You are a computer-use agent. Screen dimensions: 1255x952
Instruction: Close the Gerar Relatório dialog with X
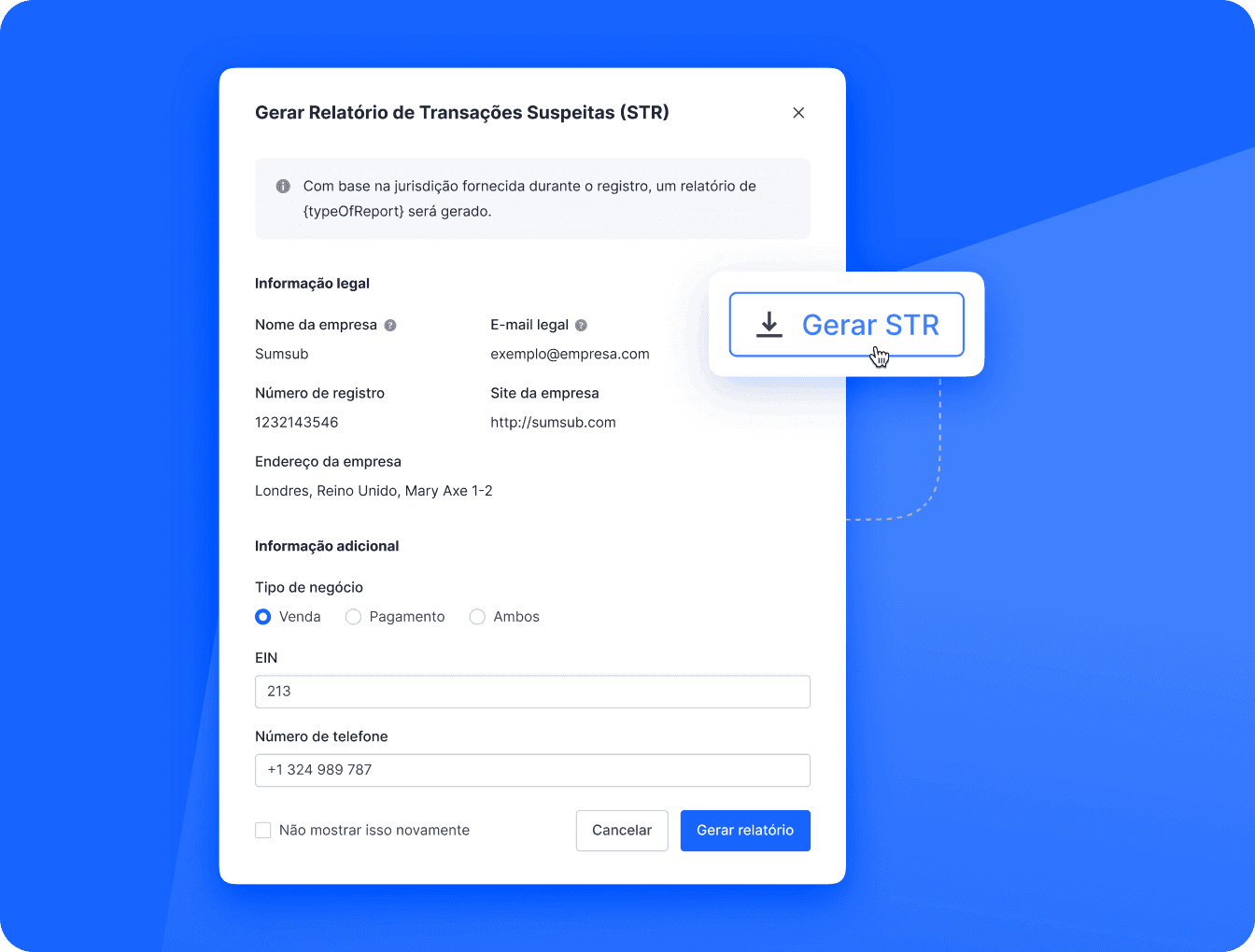tap(798, 113)
